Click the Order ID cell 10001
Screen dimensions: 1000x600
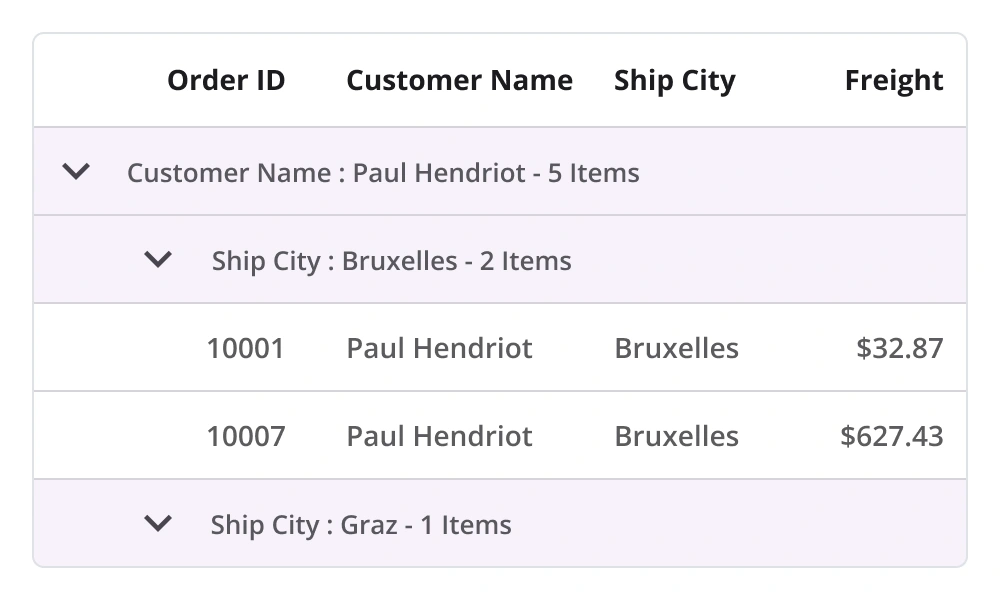click(x=245, y=348)
